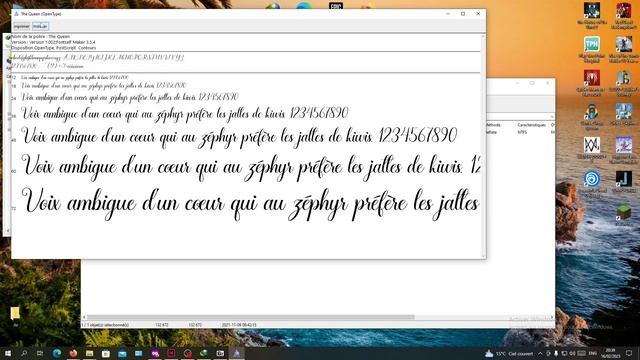Open taskbar Search magnifier
640x360 pixels.
24,353
